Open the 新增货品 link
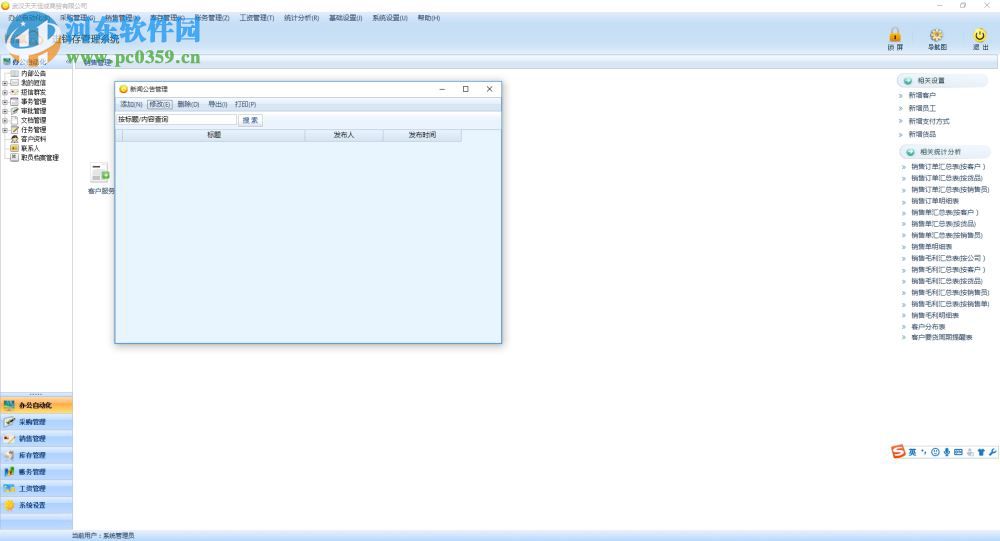This screenshot has height=541, width=1000. tap(922, 135)
